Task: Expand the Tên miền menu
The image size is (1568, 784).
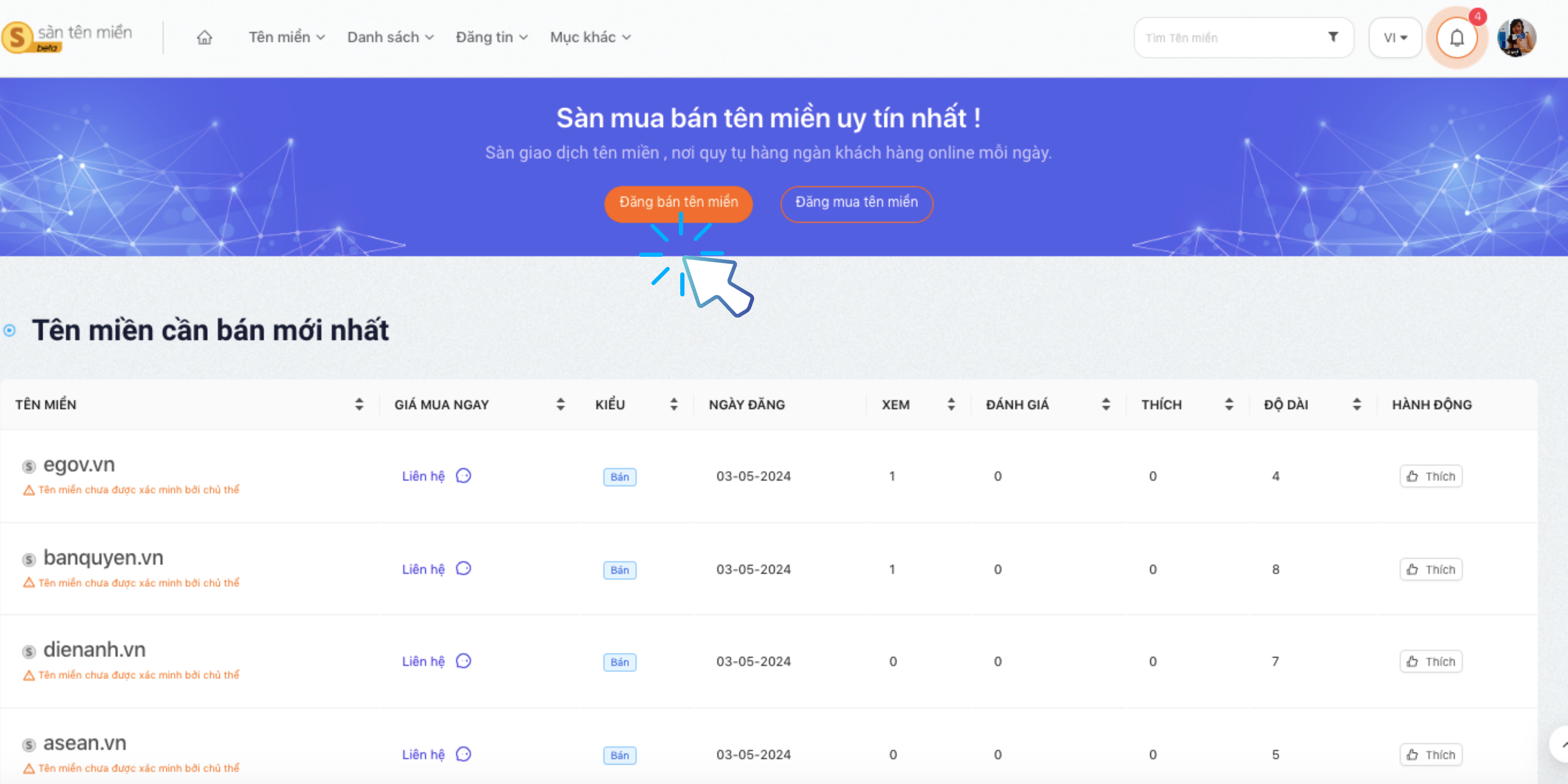Action: [x=287, y=37]
